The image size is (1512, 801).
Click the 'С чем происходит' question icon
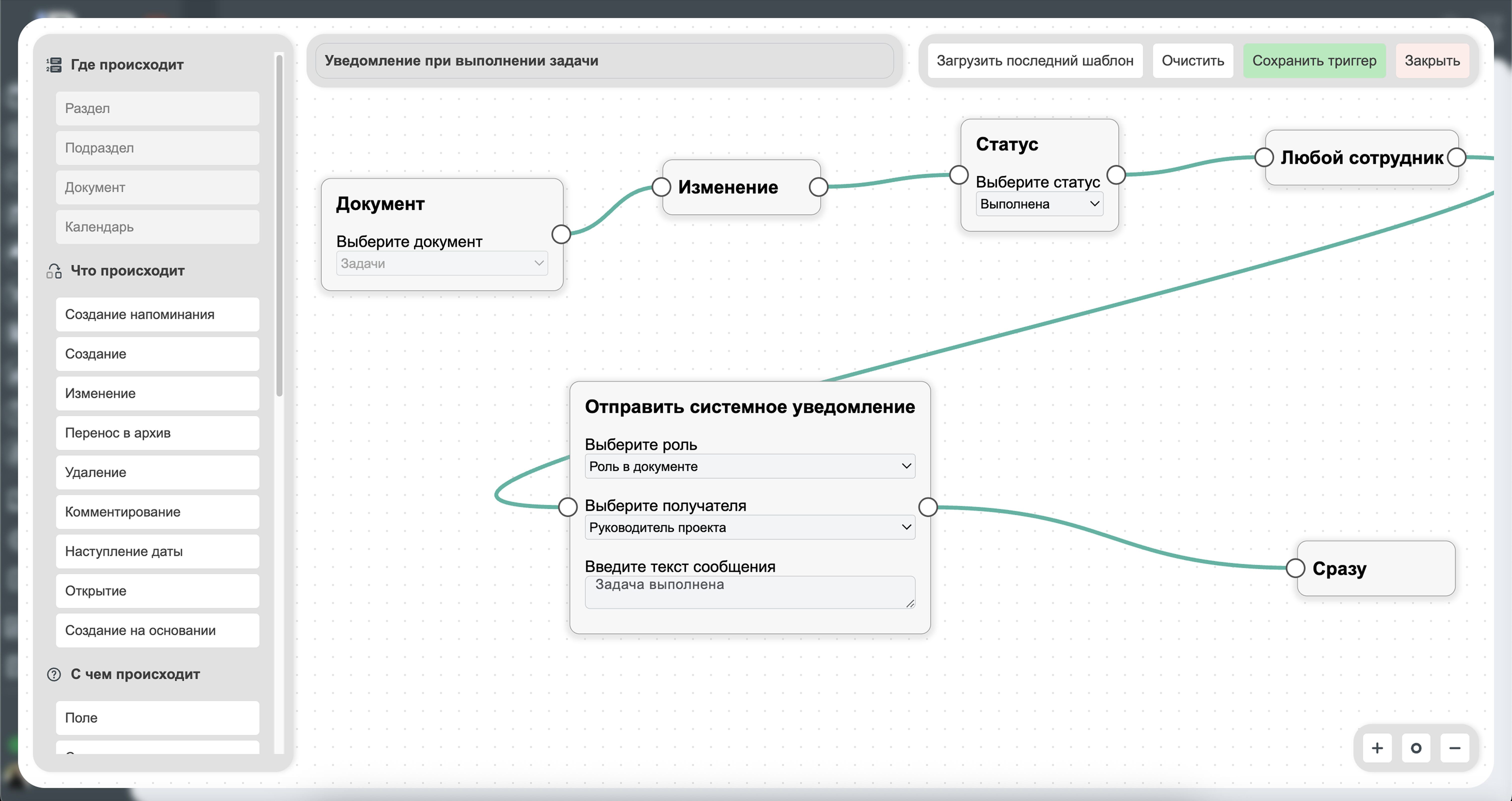54,674
